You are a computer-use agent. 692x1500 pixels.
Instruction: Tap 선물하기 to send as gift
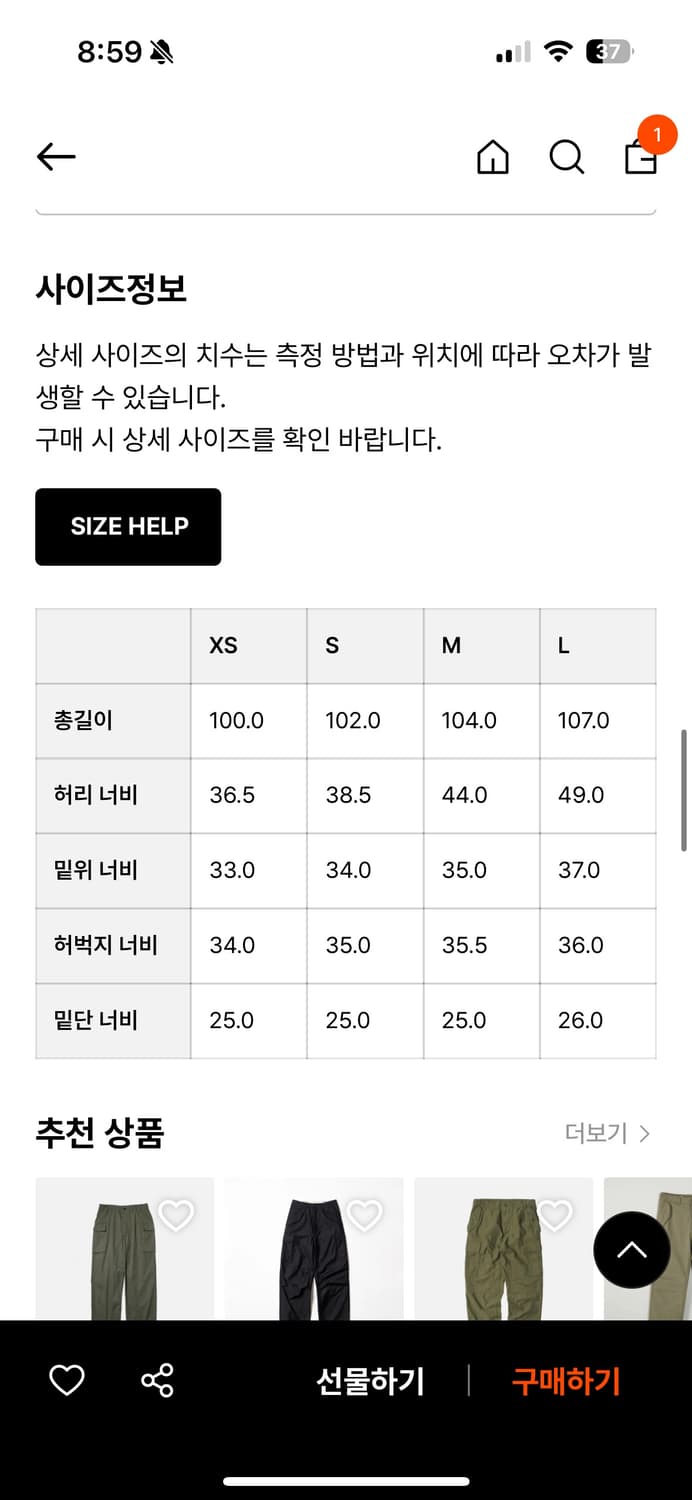(370, 1381)
